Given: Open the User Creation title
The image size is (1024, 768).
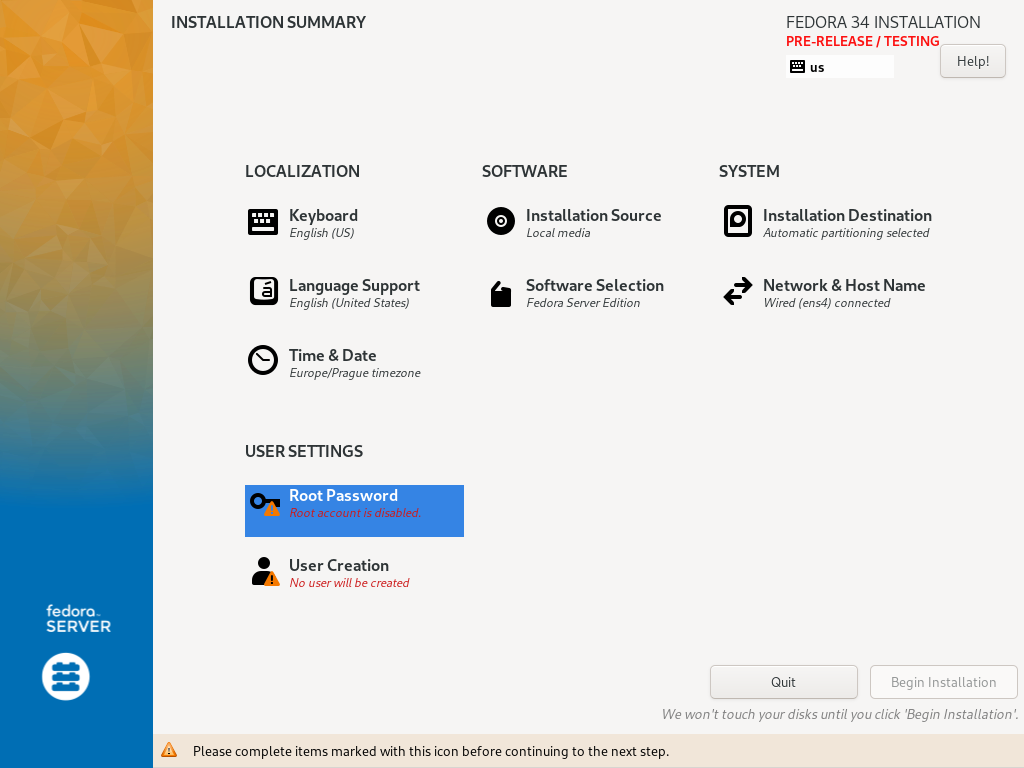Looking at the screenshot, I should (339, 566).
